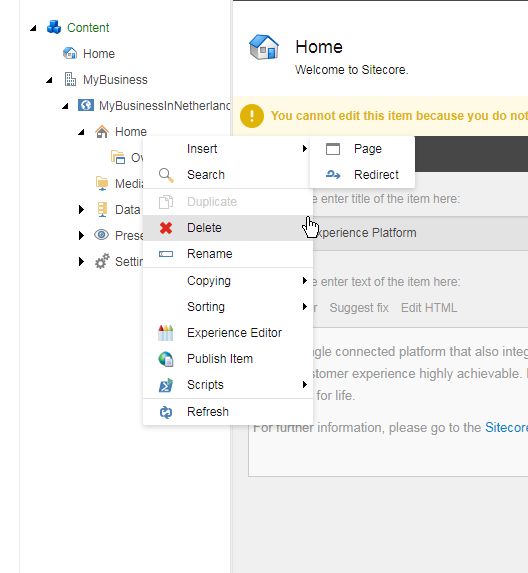Click the top-level Home tree icon
Image resolution: width=528 pixels, height=573 pixels.
[x=70, y=53]
